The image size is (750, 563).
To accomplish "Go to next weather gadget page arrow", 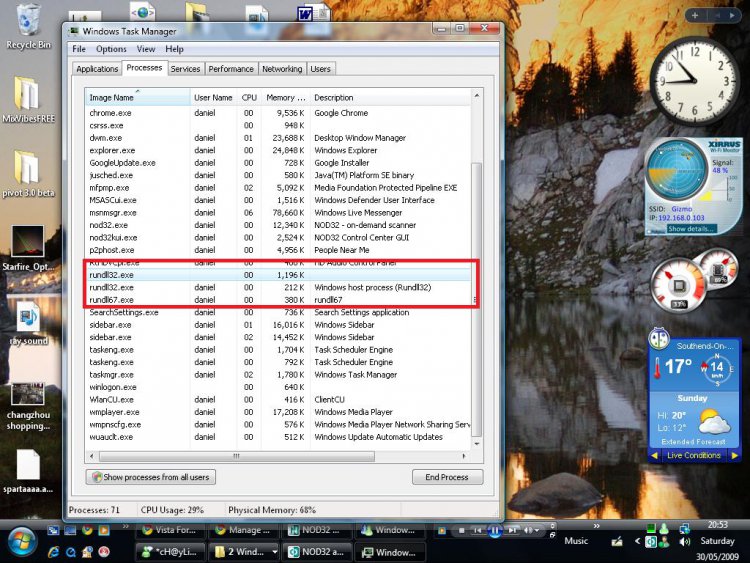I will [735, 456].
